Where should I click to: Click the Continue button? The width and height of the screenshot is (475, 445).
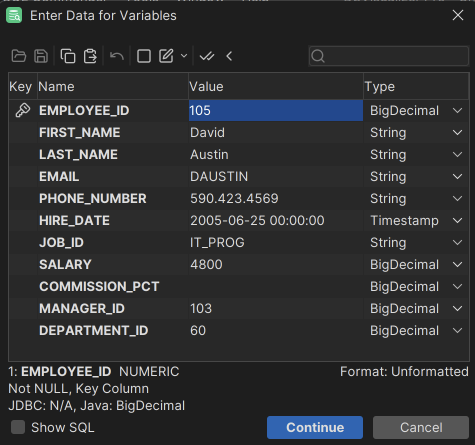point(315,427)
